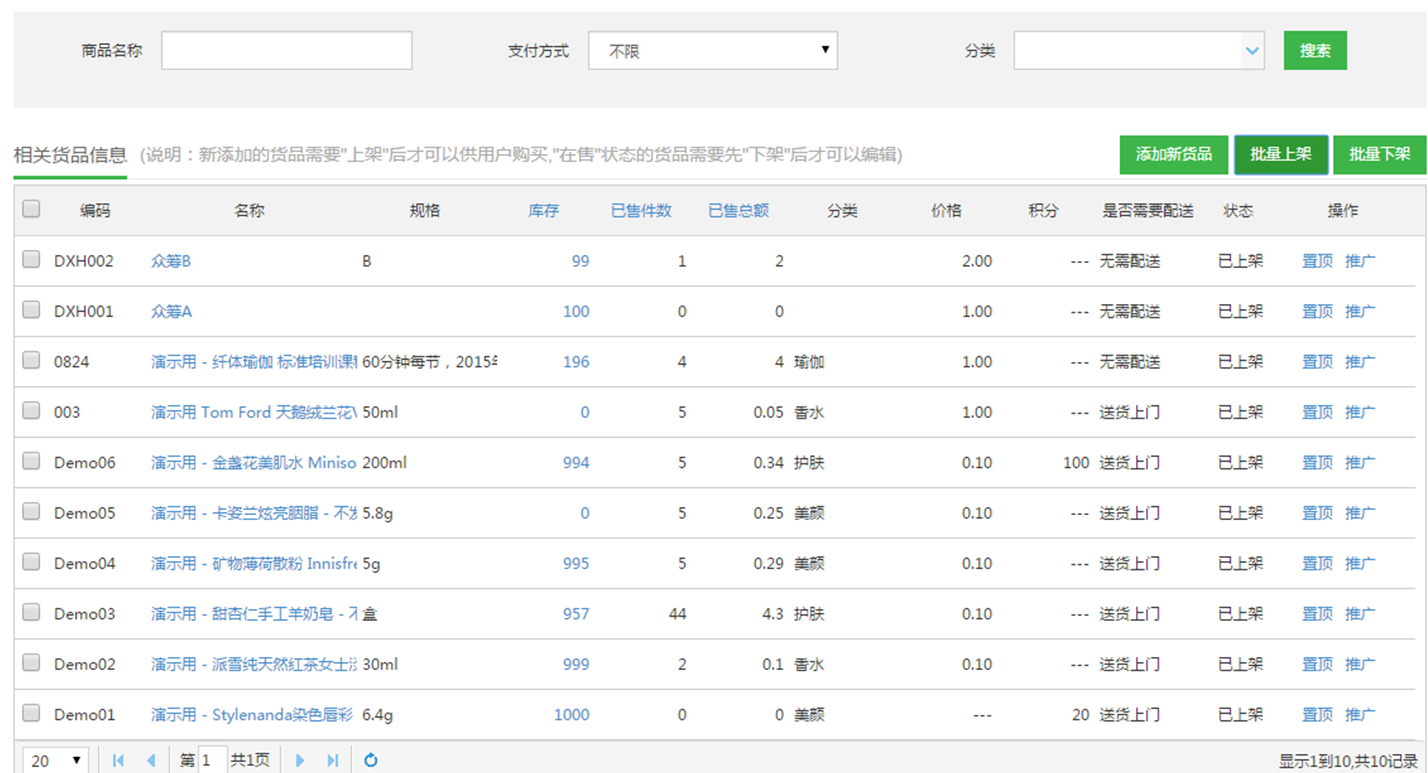Go to the previous page arrow
The image size is (1428, 773).
(151, 761)
